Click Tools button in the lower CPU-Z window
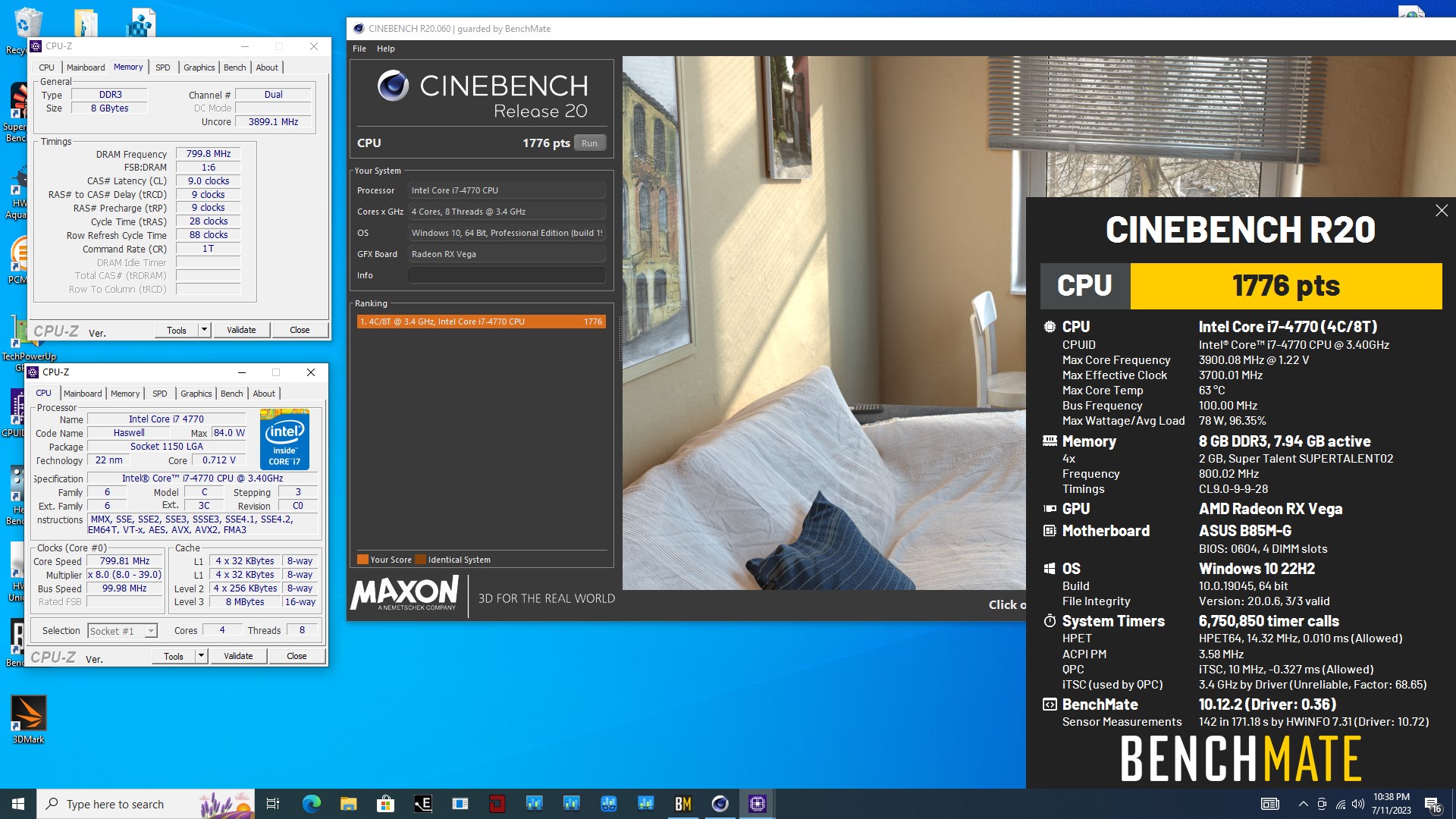 [x=174, y=656]
